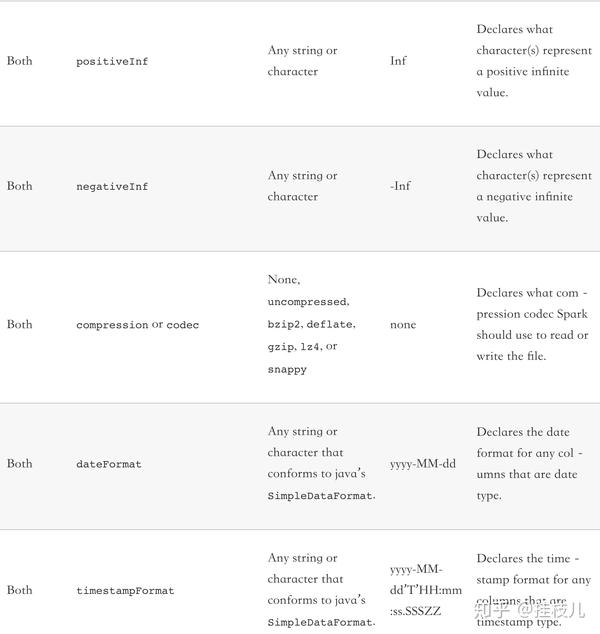Click the Inf default value

pos(398,61)
